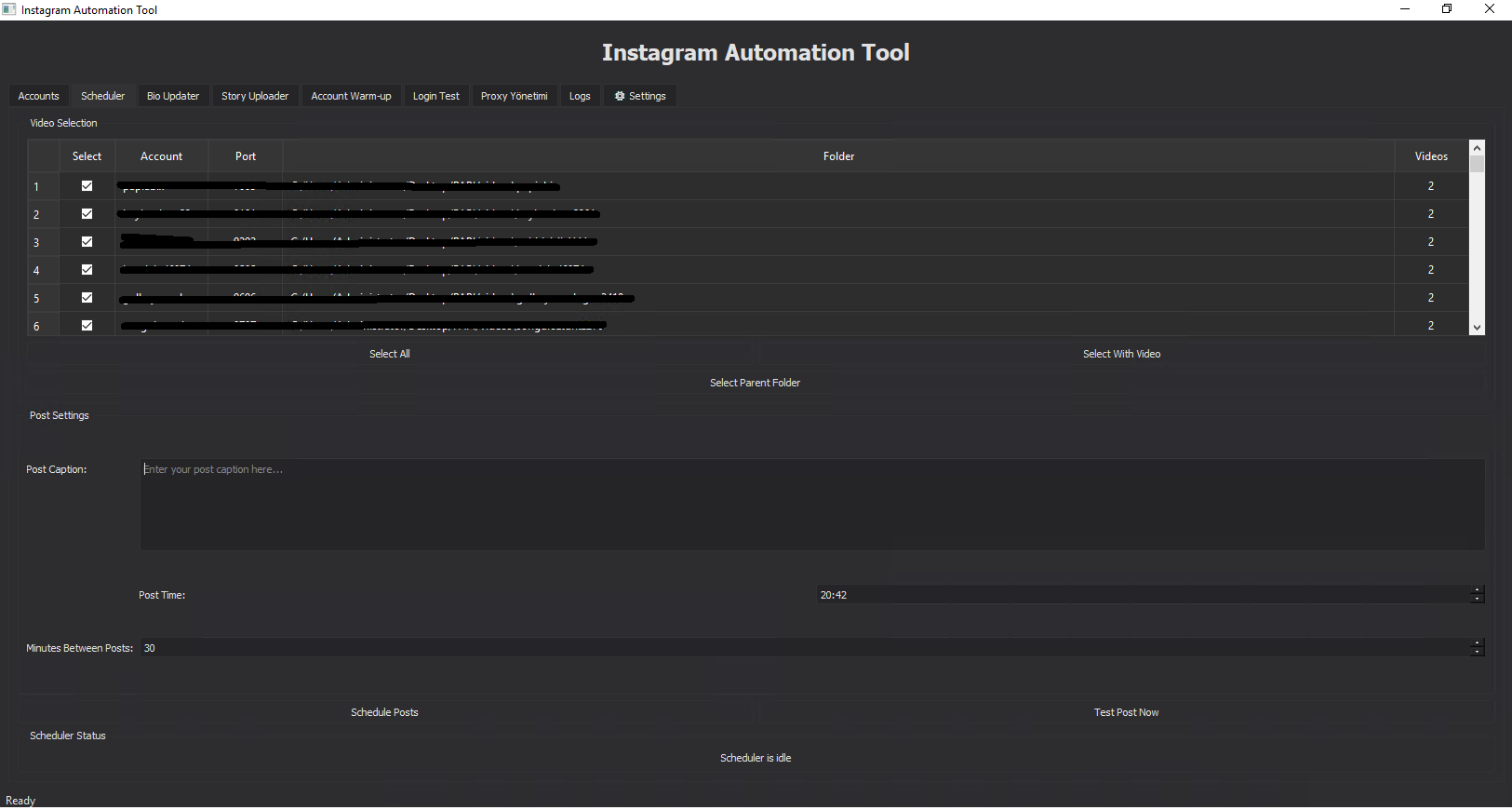1512x810 pixels.
Task: Select row number 2 header
Action: click(43, 214)
